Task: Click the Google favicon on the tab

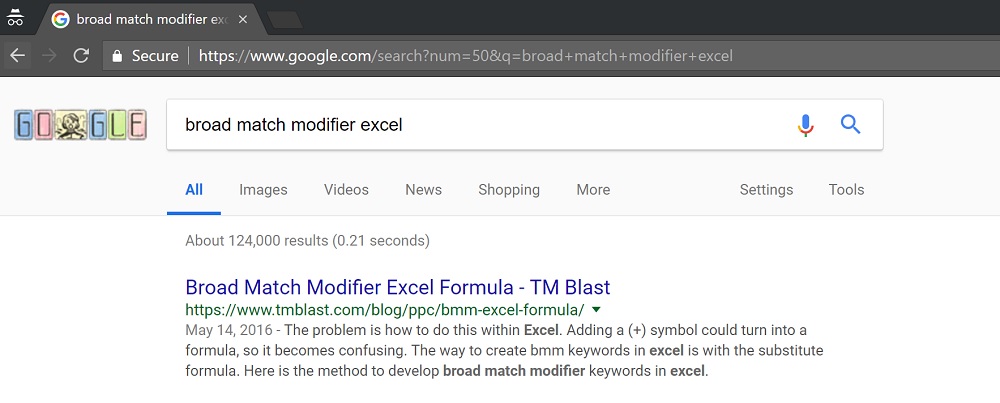Action: click(61, 19)
